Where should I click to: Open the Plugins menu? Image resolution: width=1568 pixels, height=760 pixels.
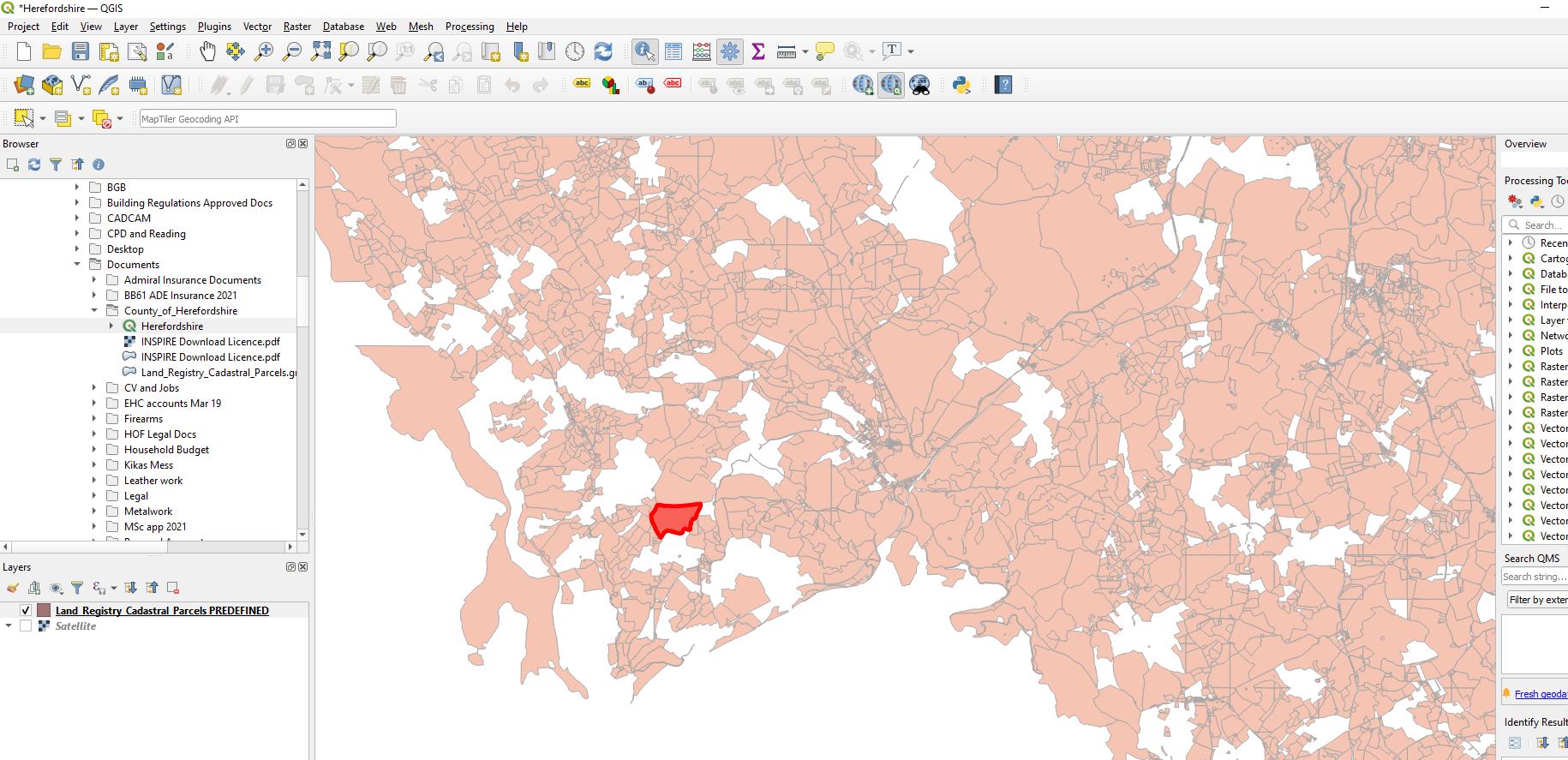click(x=214, y=27)
